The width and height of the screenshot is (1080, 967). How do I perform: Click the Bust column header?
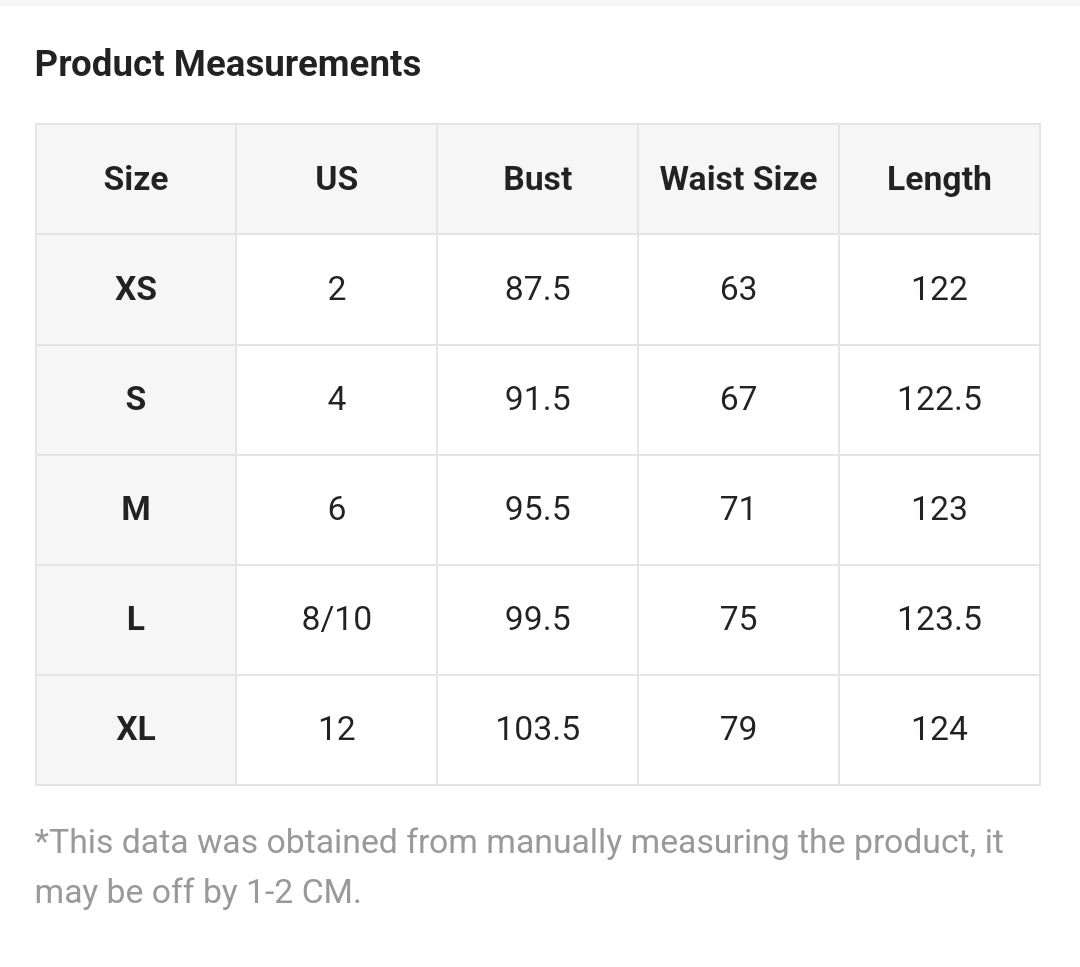click(538, 179)
